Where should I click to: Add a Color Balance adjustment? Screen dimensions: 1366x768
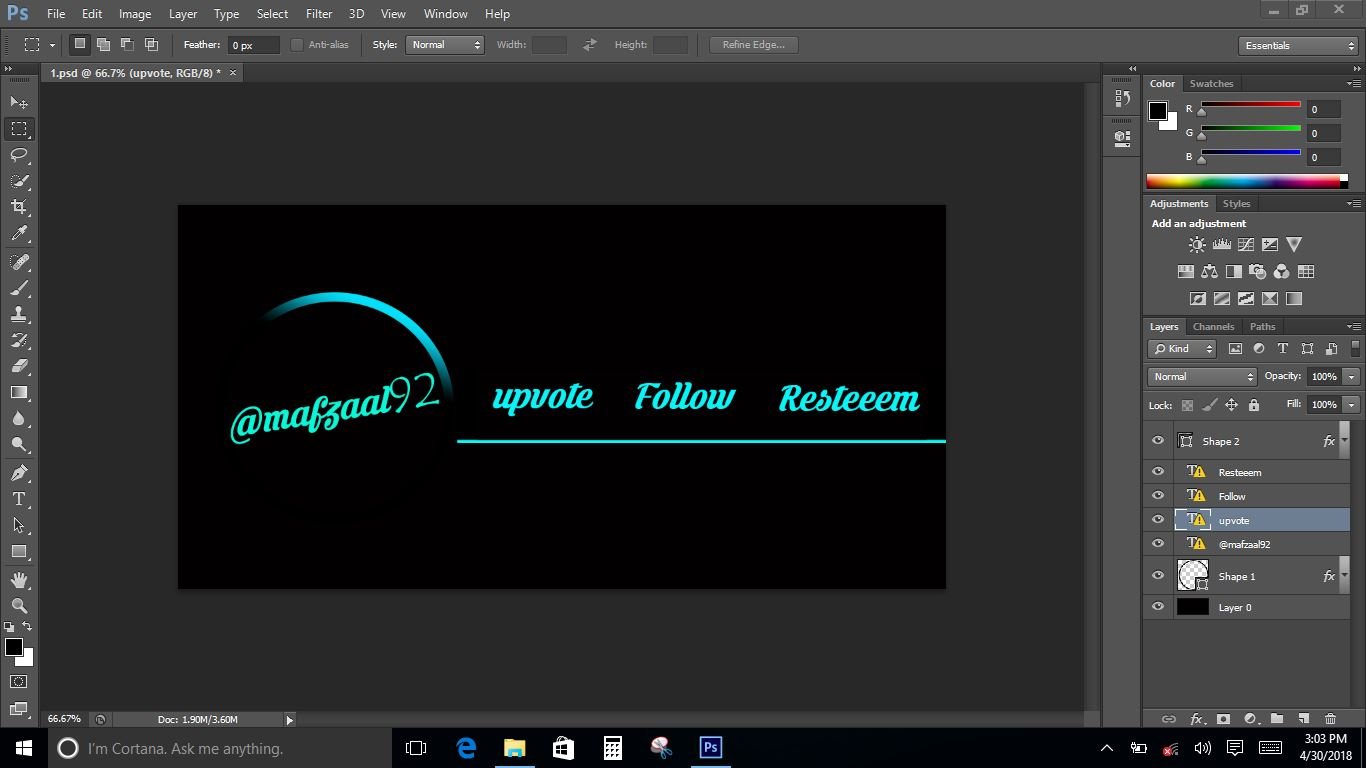[1209, 271]
